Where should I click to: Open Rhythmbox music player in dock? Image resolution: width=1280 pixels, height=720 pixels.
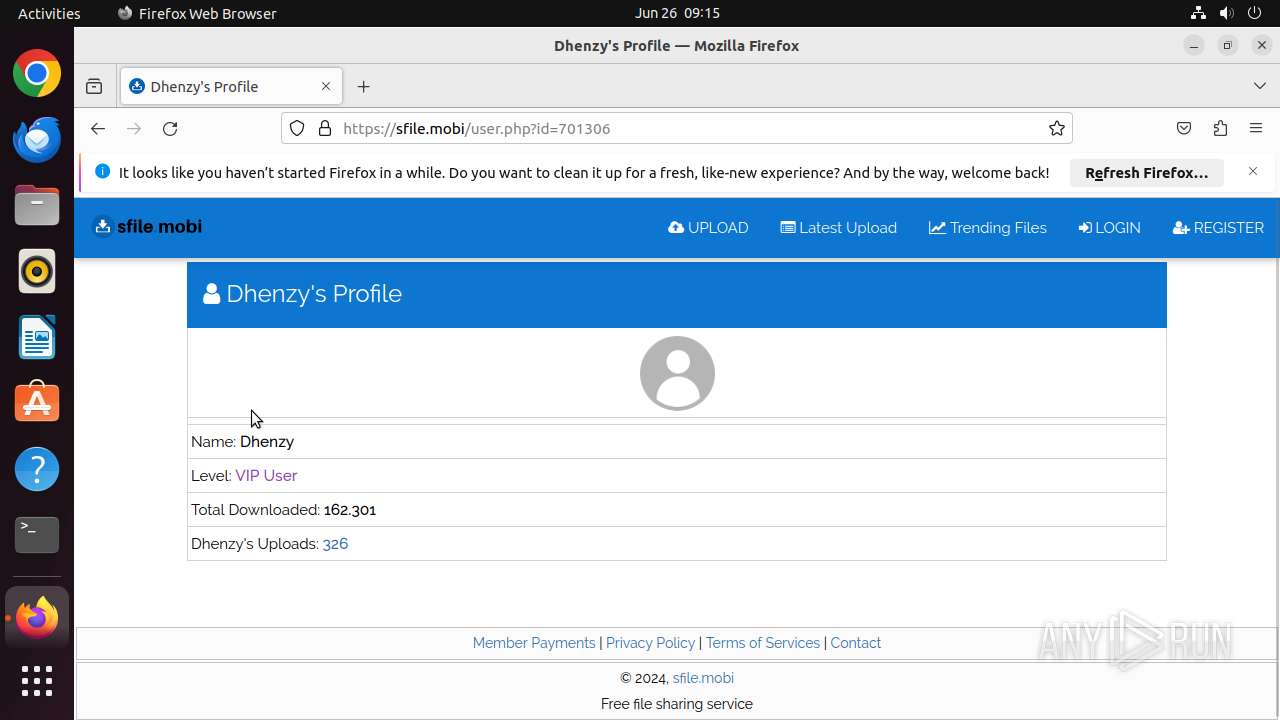pyautogui.click(x=37, y=272)
